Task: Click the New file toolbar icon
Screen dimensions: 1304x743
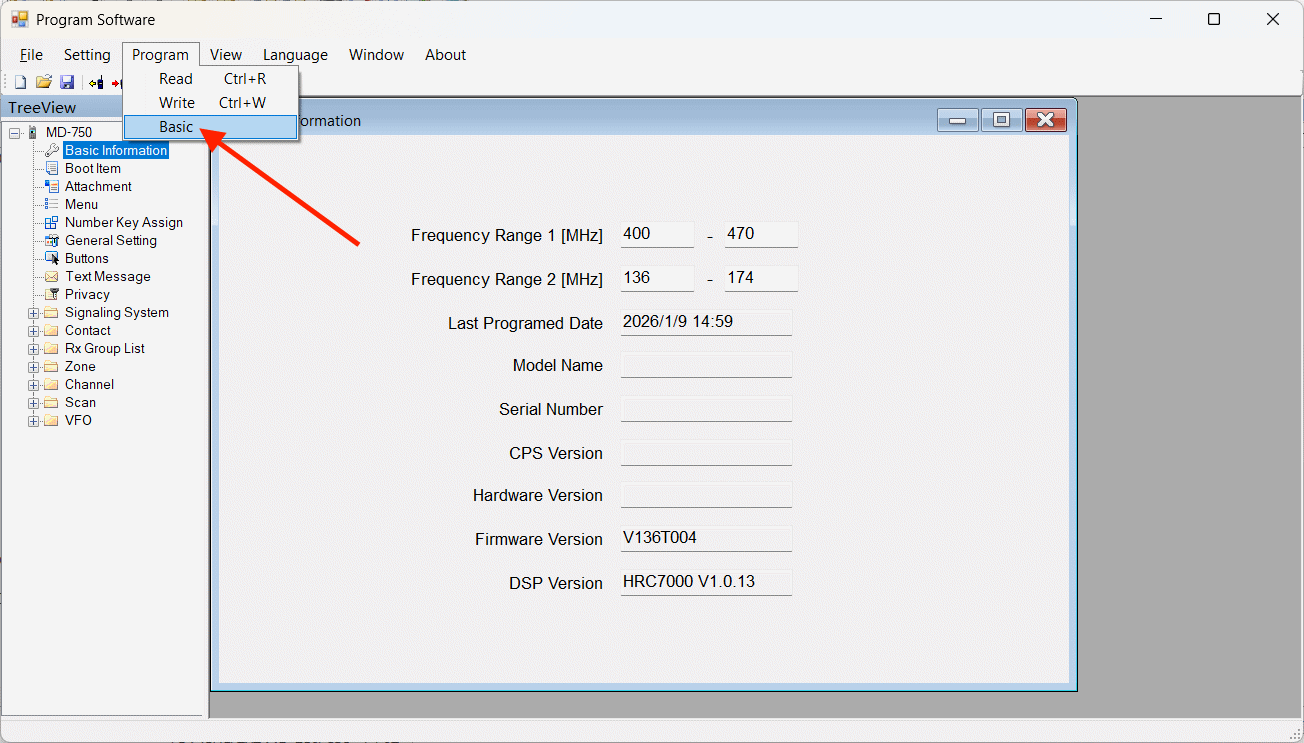Action: coord(20,82)
